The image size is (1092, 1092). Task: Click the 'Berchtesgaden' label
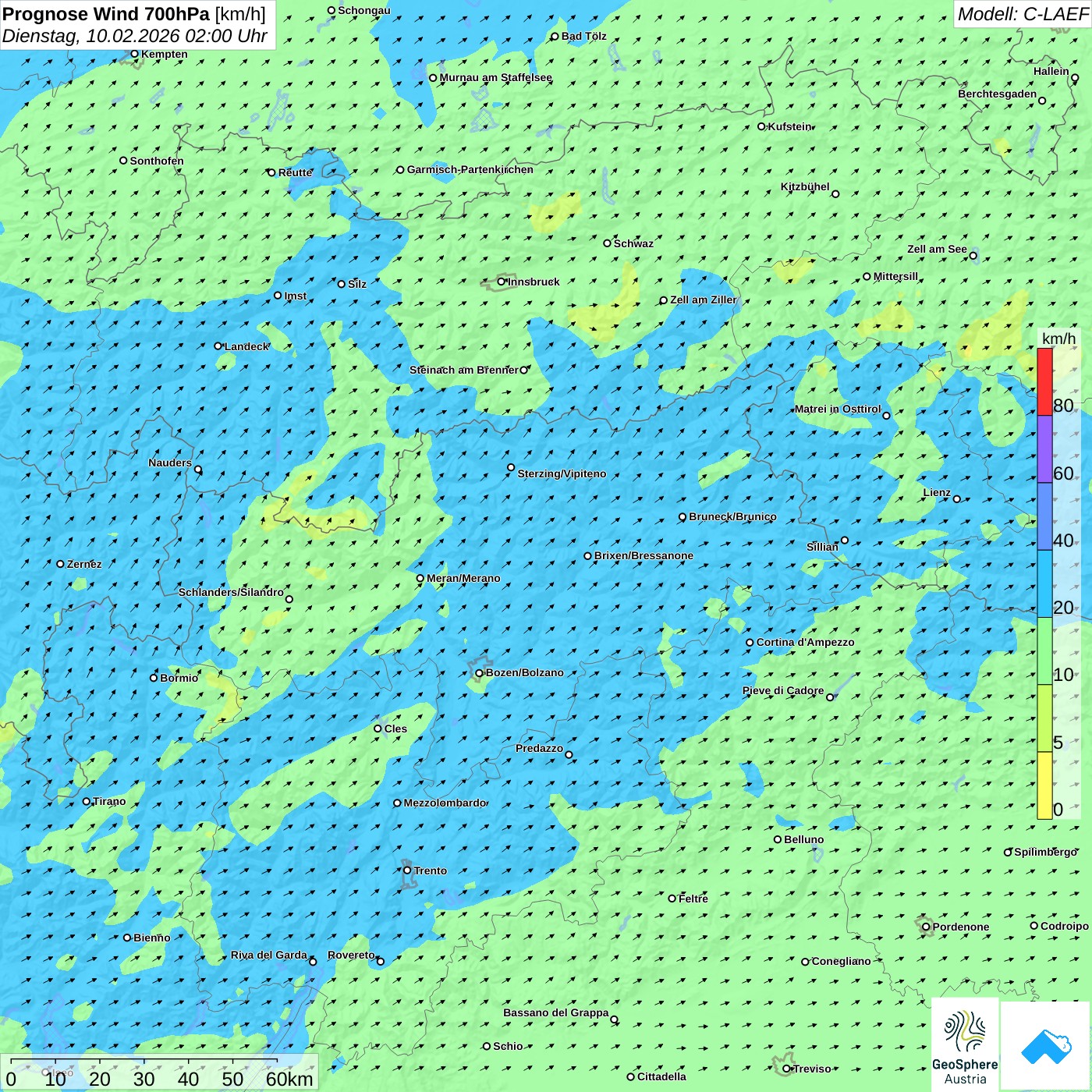click(x=998, y=94)
